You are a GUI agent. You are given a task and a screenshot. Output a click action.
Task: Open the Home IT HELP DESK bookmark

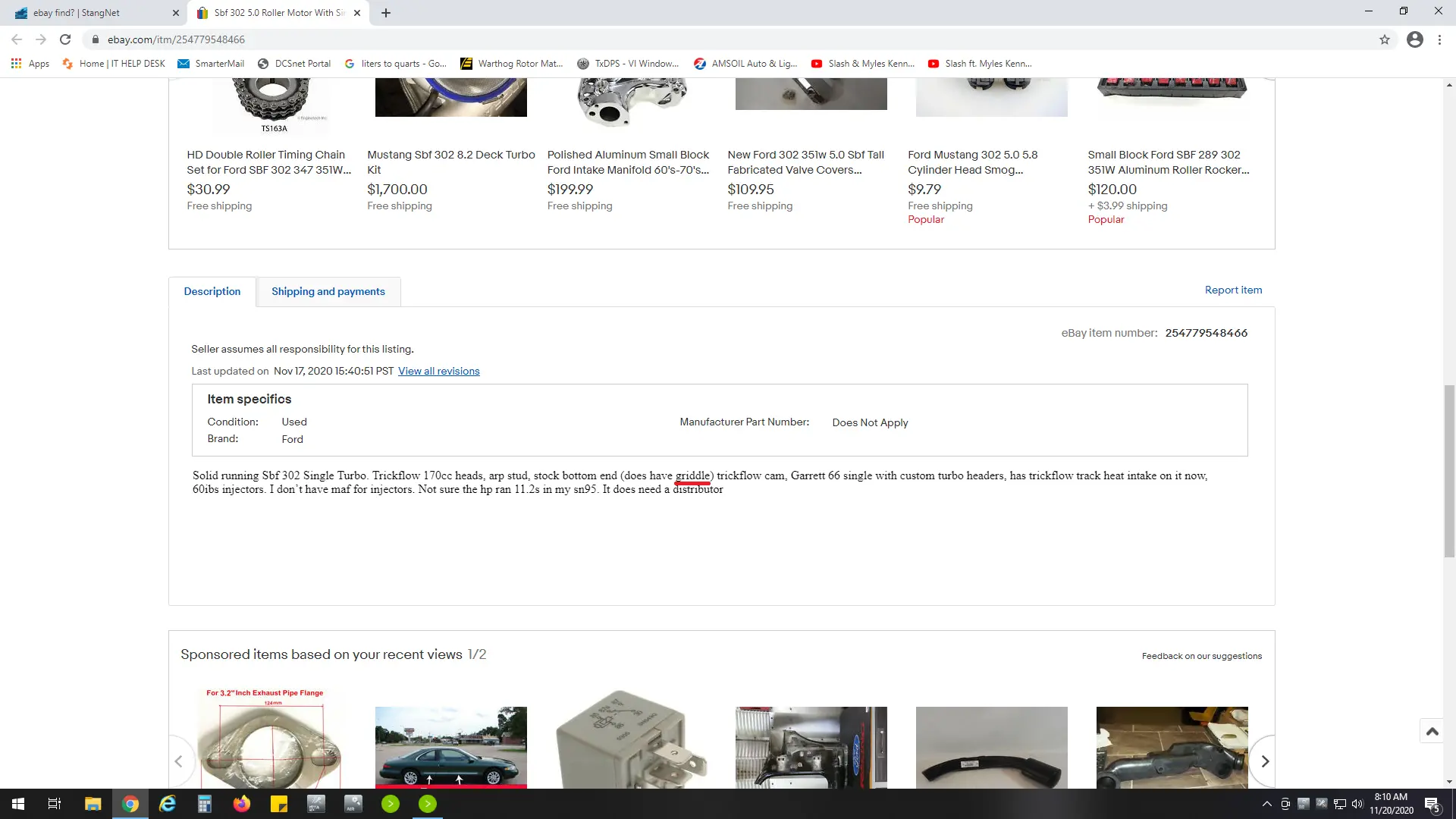click(x=114, y=64)
